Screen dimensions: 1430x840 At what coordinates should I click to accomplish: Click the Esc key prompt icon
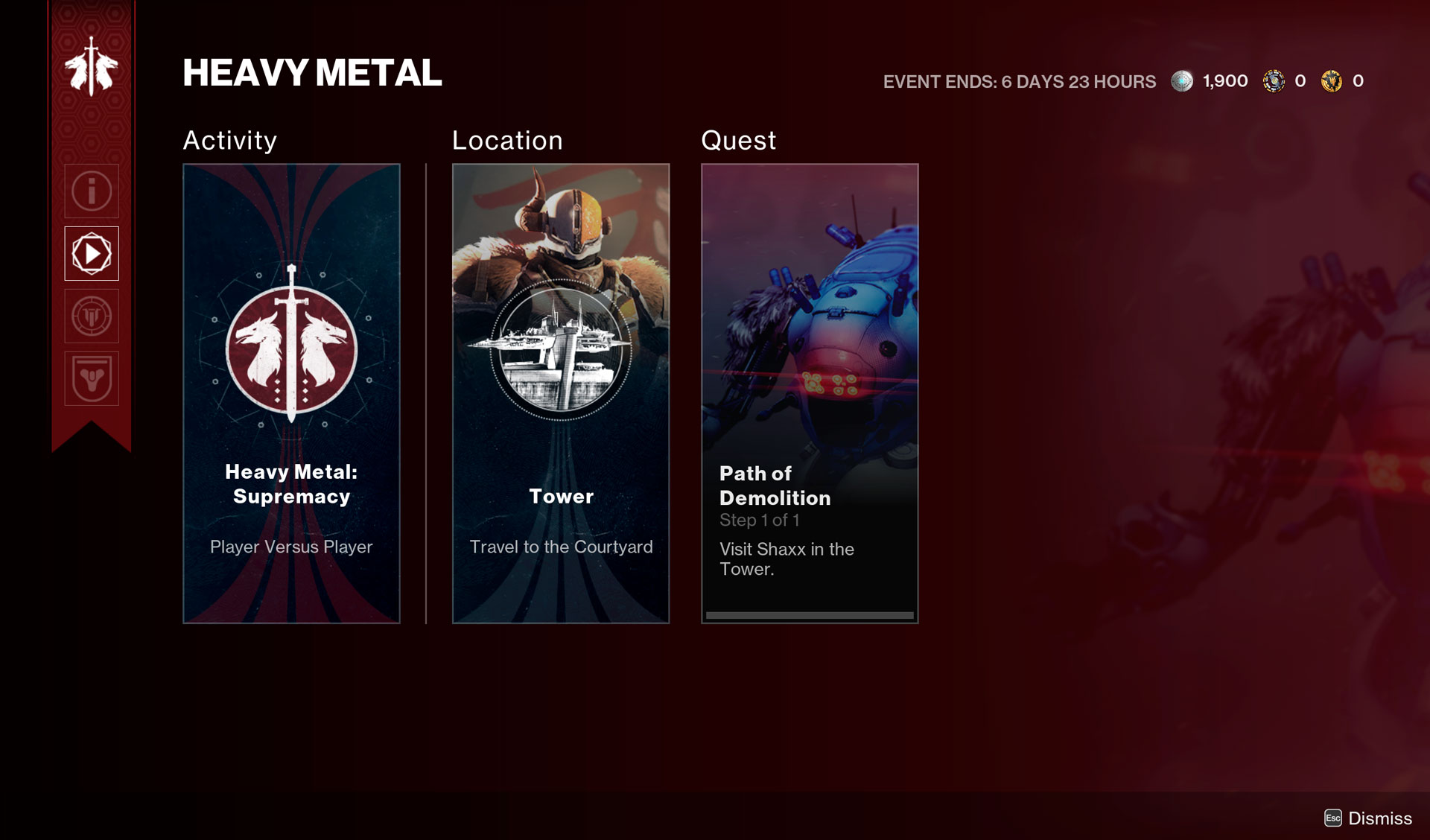(1333, 818)
